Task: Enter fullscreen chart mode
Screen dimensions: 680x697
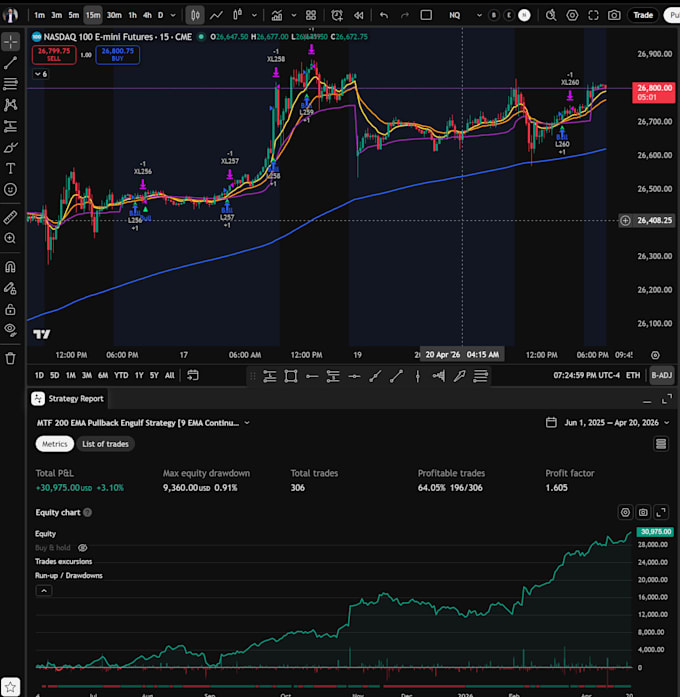Action: click(x=593, y=15)
